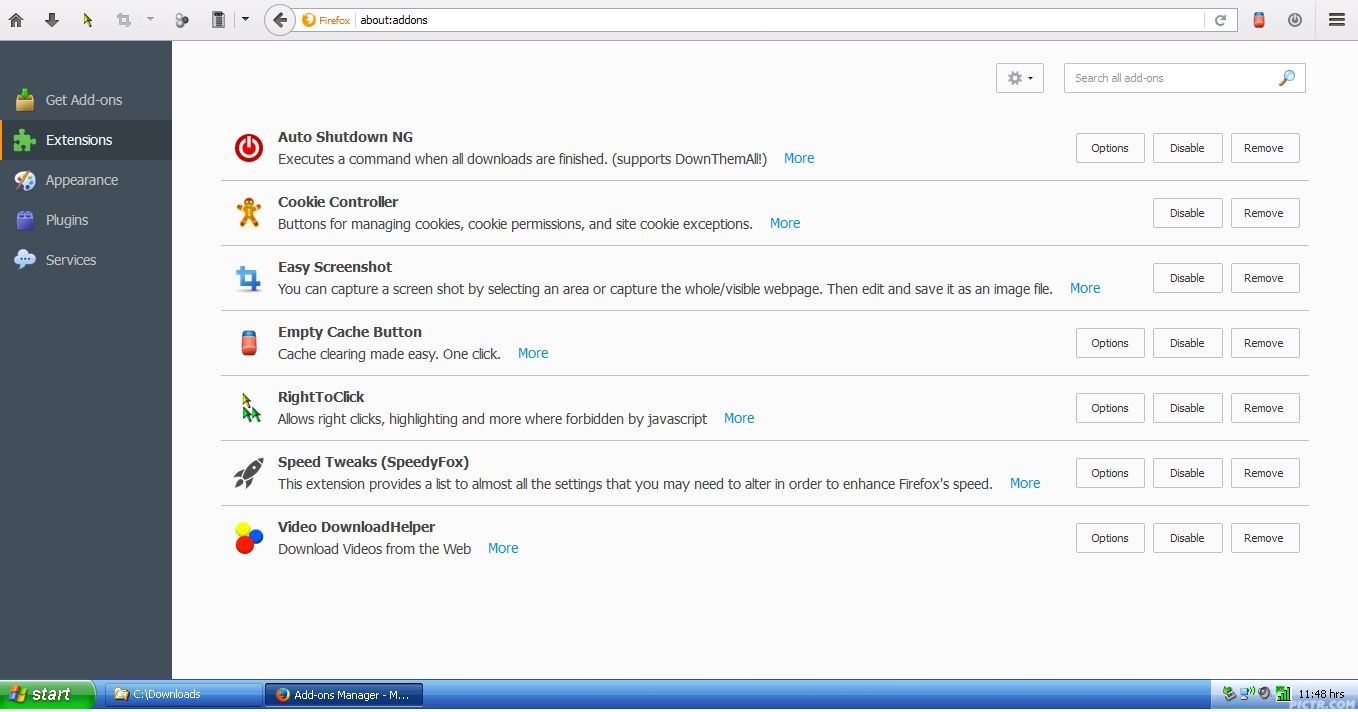Image resolution: width=1358 pixels, height=712 pixels.
Task: Show More about Empty Cache Button
Action: pos(533,353)
